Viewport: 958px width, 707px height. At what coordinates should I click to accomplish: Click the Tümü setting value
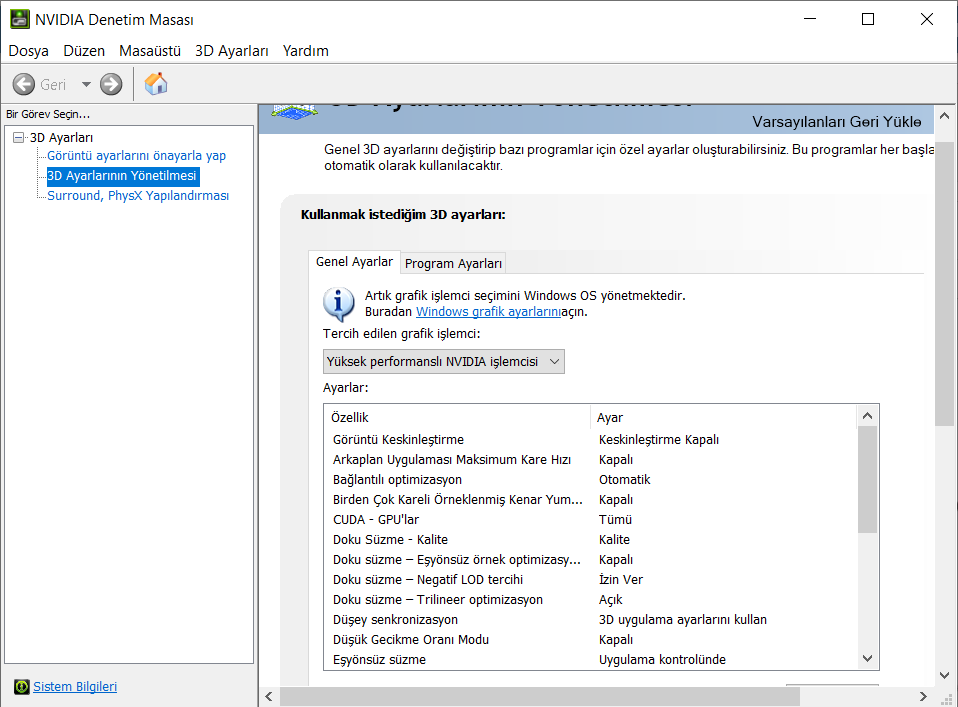615,519
